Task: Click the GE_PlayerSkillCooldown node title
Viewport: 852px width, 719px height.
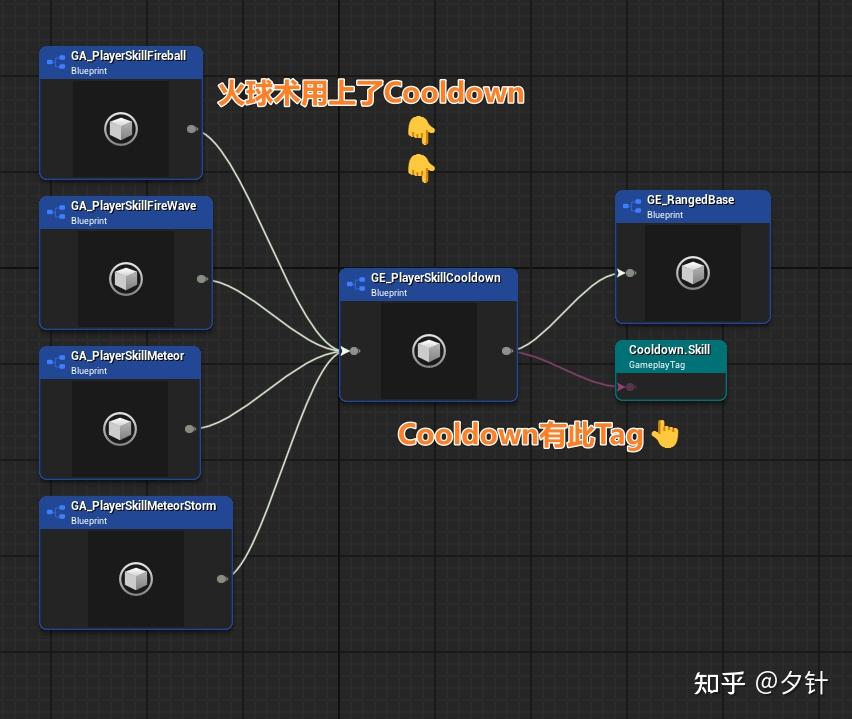Action: (x=435, y=278)
